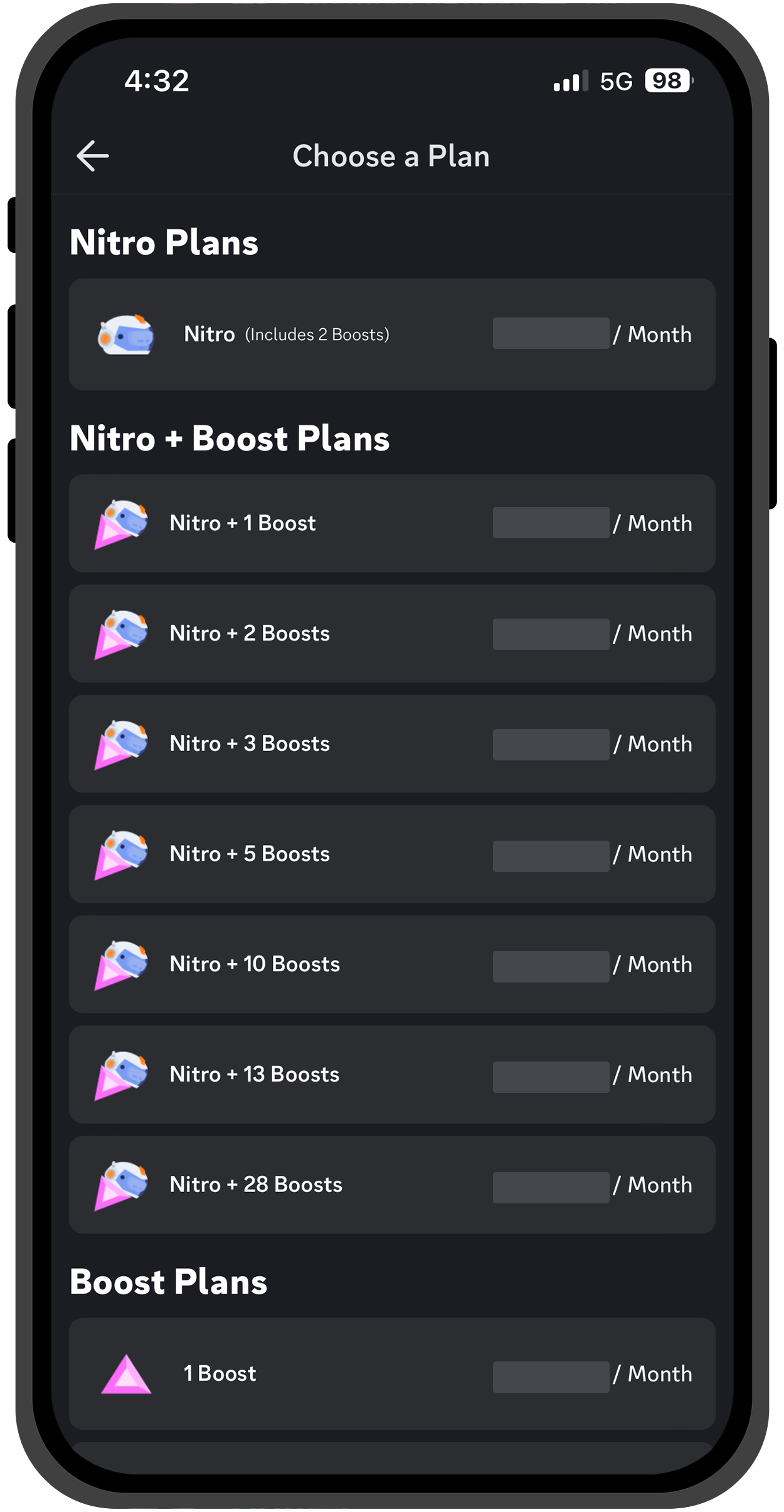This screenshot has width=784, height=1512.
Task: Tap the 5G signal status indicator
Action: click(616, 82)
